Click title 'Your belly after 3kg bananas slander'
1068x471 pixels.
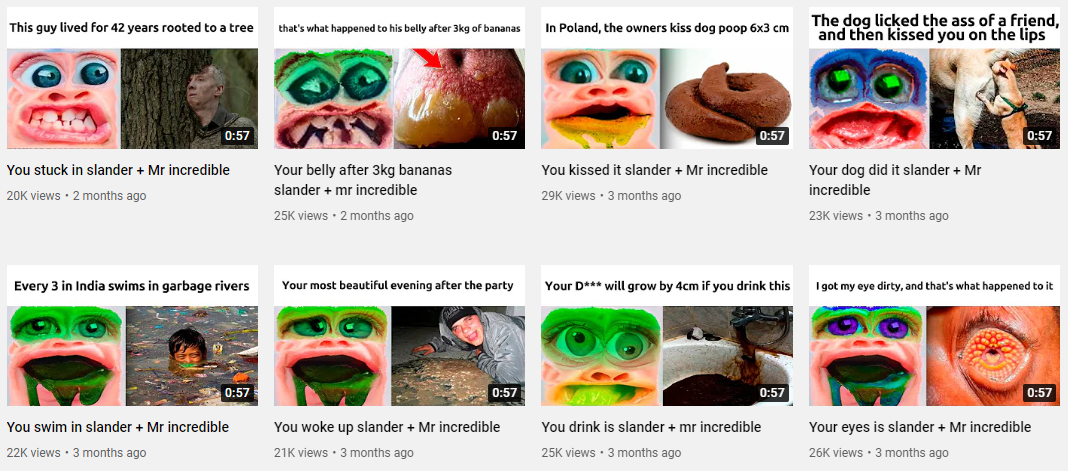click(363, 180)
